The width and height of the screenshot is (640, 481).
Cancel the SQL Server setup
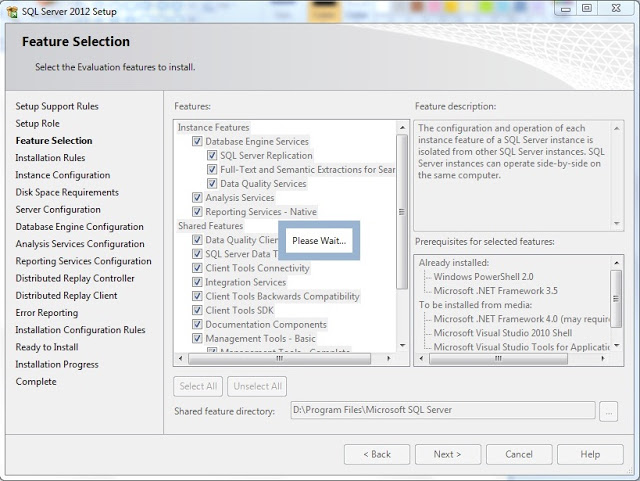pyautogui.click(x=519, y=454)
